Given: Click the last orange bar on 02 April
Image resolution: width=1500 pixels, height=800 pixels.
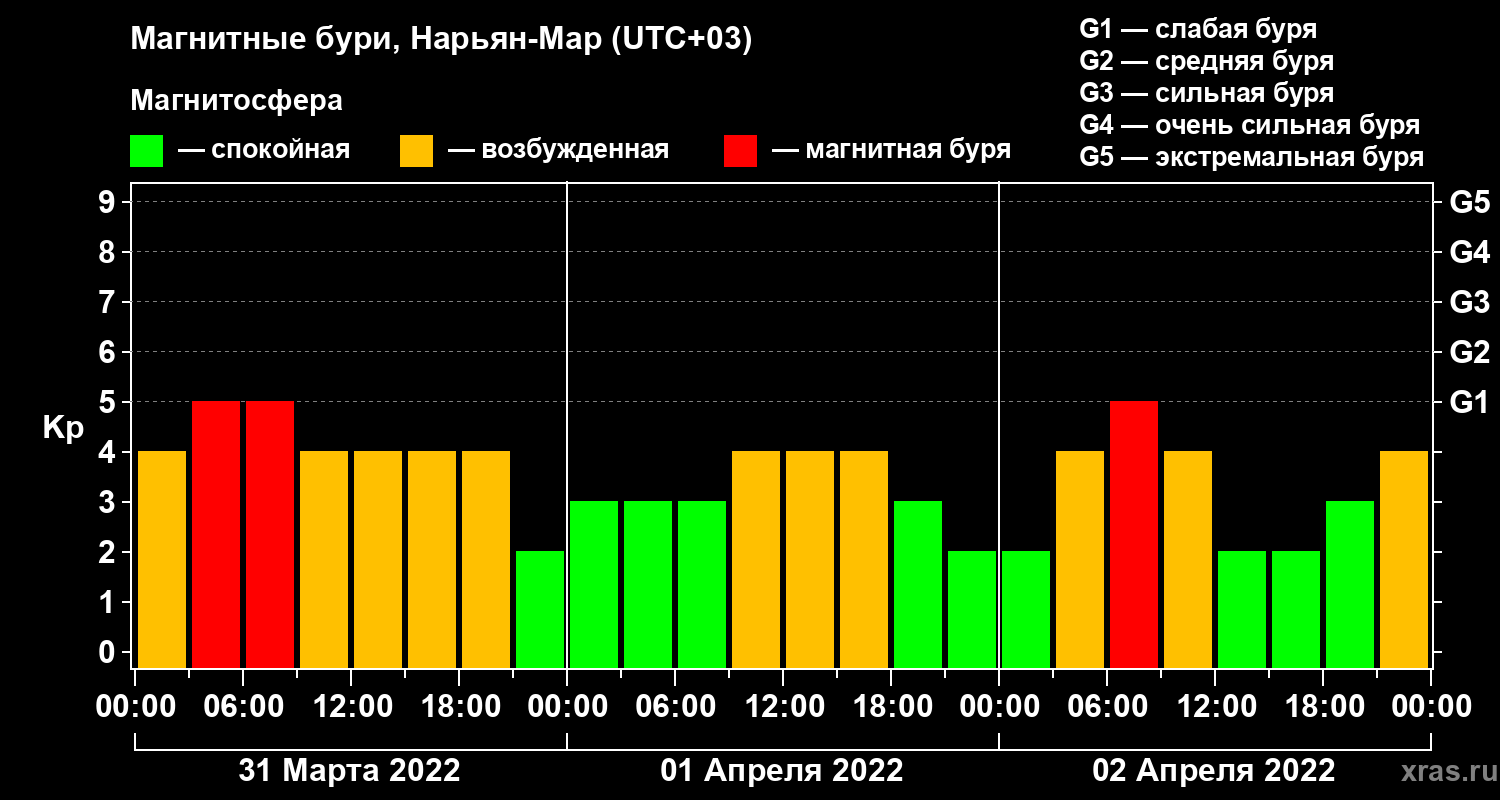Looking at the screenshot, I should coord(1404,559).
